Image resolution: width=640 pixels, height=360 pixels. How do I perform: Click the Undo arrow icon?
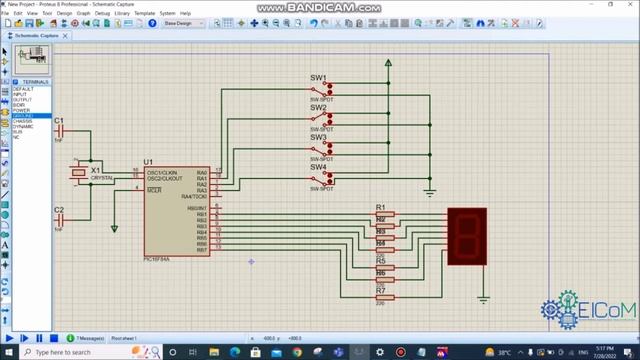[x=313, y=23]
